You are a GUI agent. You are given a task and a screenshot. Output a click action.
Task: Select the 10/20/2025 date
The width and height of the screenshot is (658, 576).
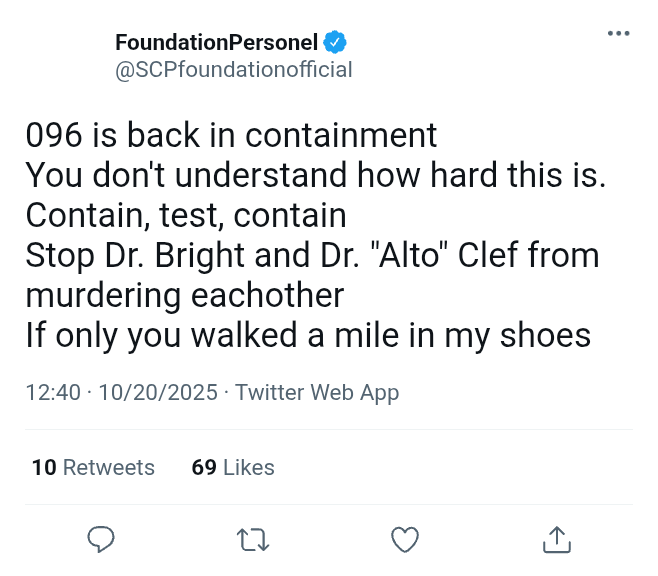tap(157, 393)
